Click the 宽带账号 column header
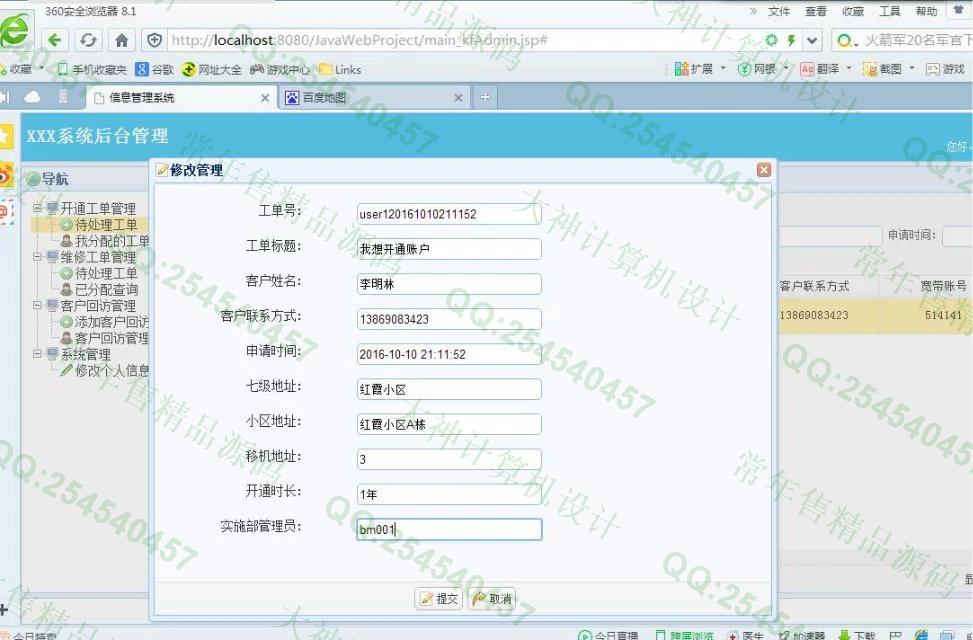973x640 pixels. tap(943, 286)
